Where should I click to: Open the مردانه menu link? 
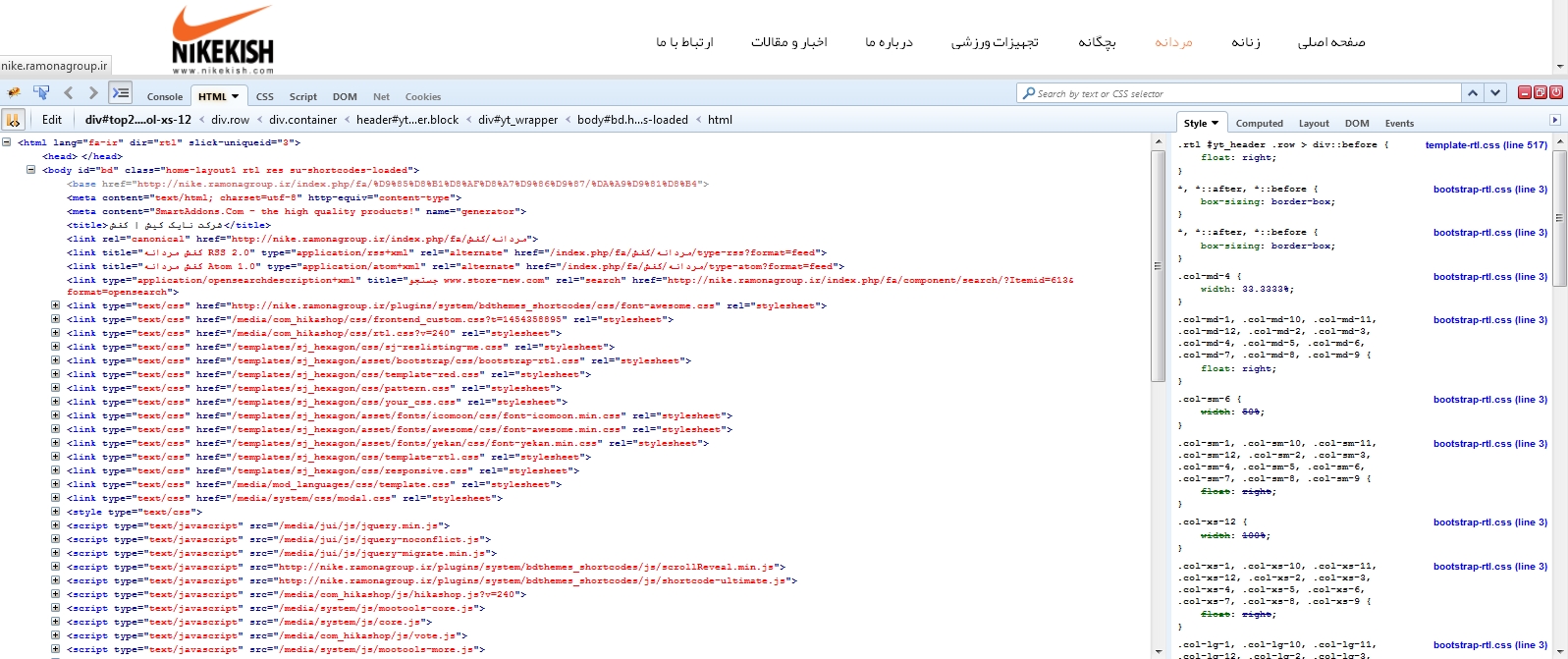1173,42
